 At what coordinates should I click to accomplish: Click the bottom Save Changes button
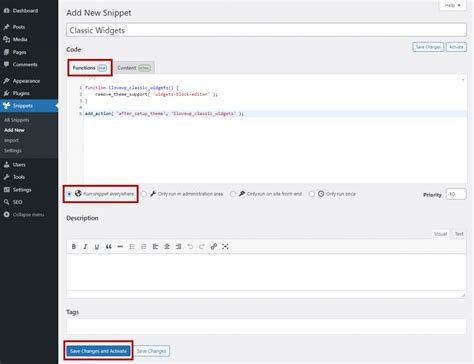coord(151,351)
